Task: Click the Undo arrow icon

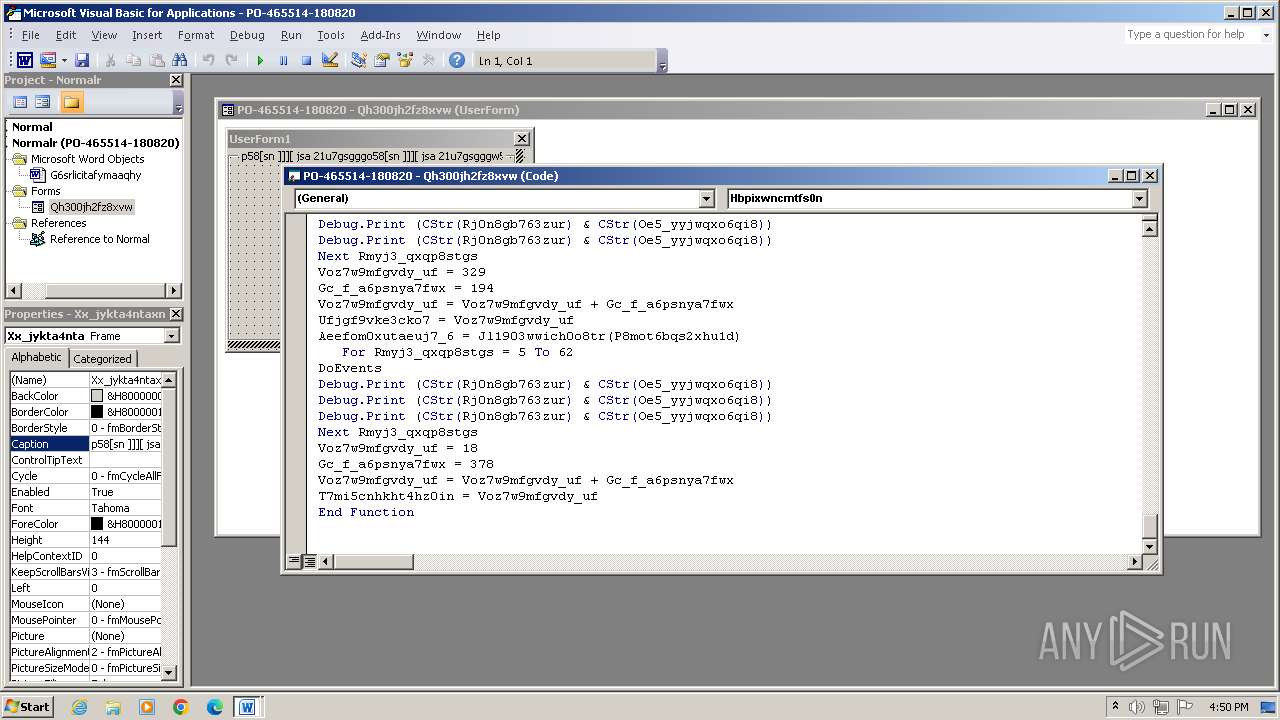Action: pos(208,61)
